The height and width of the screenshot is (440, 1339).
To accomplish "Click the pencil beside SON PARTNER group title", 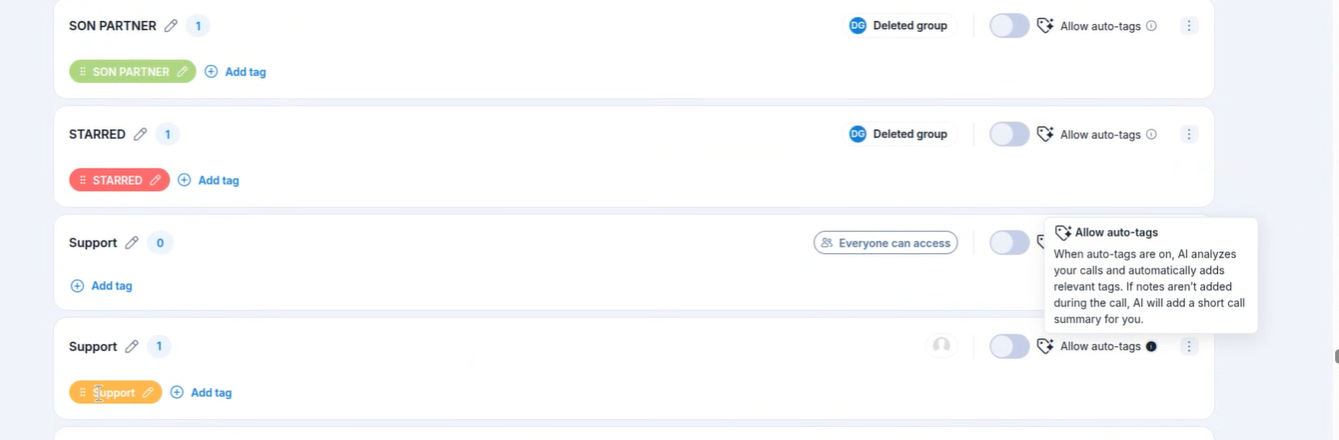I will coord(171,26).
